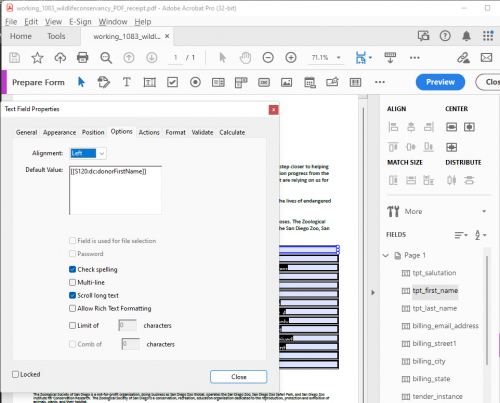Switch to the Calculate tab
Screen dimensions: 500x403
point(232,132)
